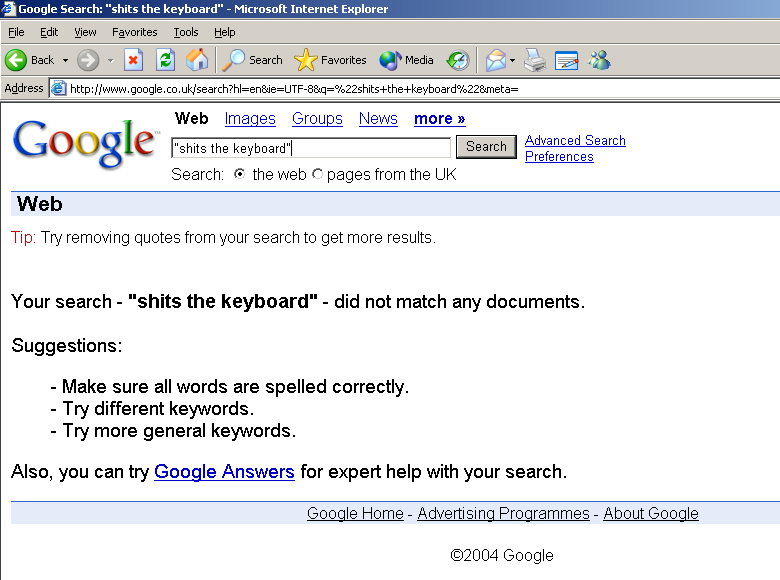
Task: Click the address bar URL field
Action: (413, 89)
